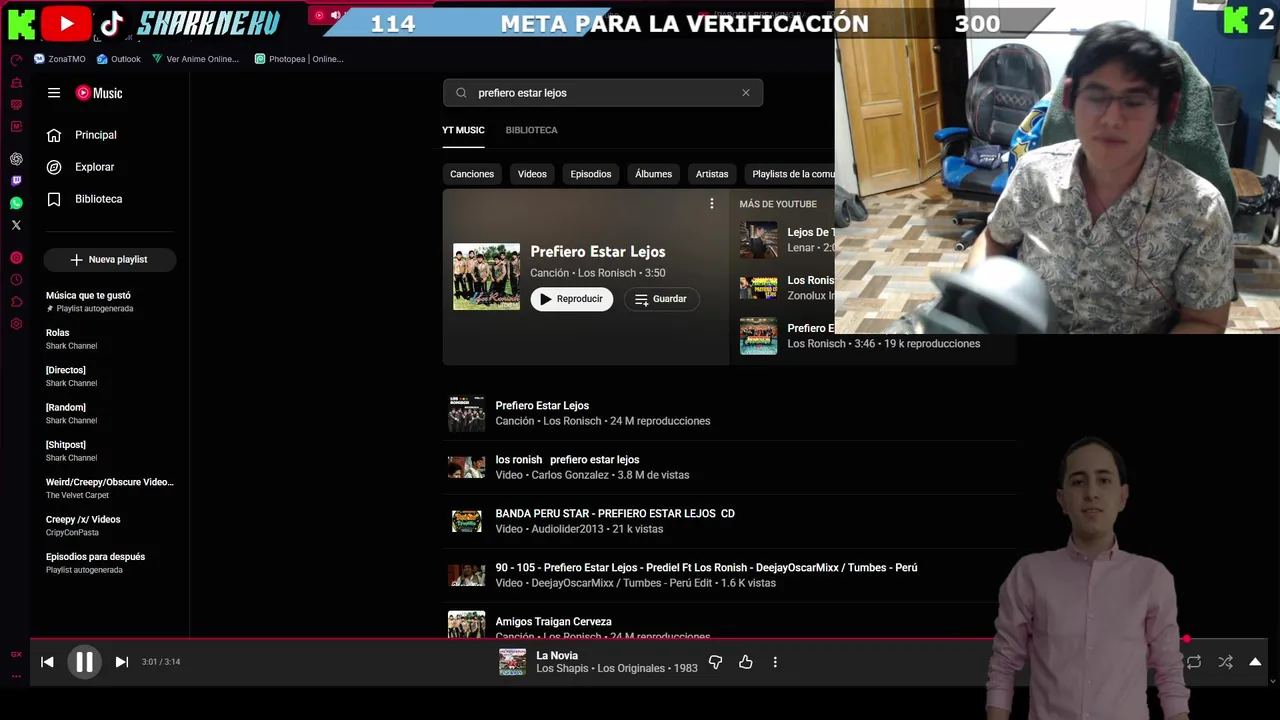
Task: Open browser sidebar Settings gear
Action: [x=16, y=324]
